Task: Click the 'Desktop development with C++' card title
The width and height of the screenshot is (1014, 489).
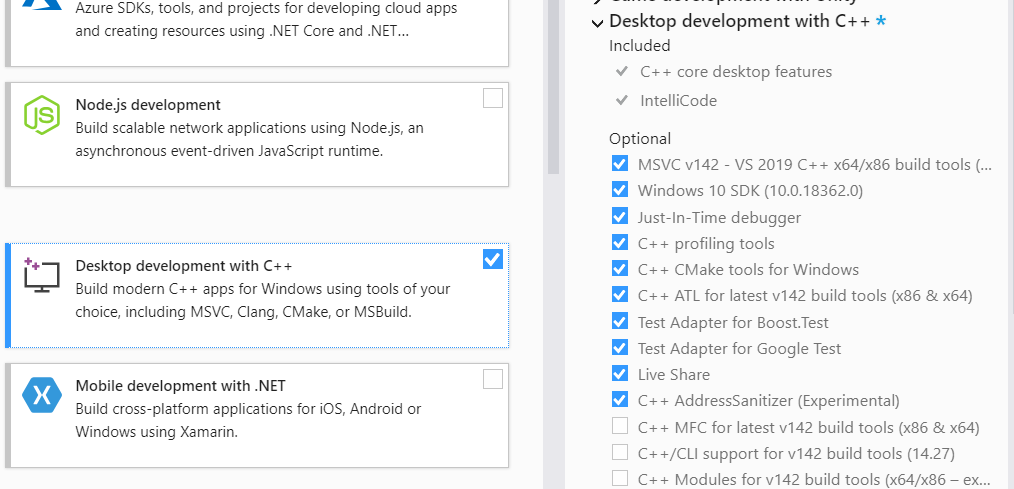Action: pyautogui.click(x=184, y=266)
